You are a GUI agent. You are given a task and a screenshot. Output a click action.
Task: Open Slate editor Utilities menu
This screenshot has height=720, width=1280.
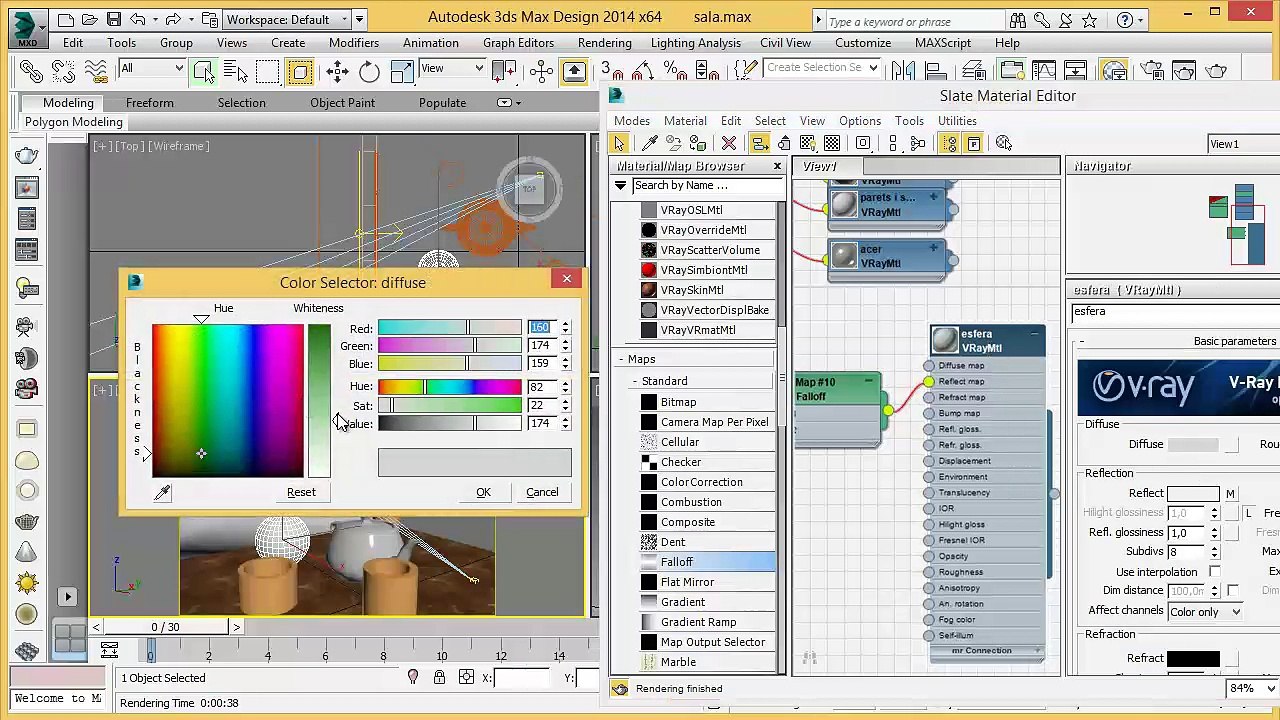coord(957,121)
